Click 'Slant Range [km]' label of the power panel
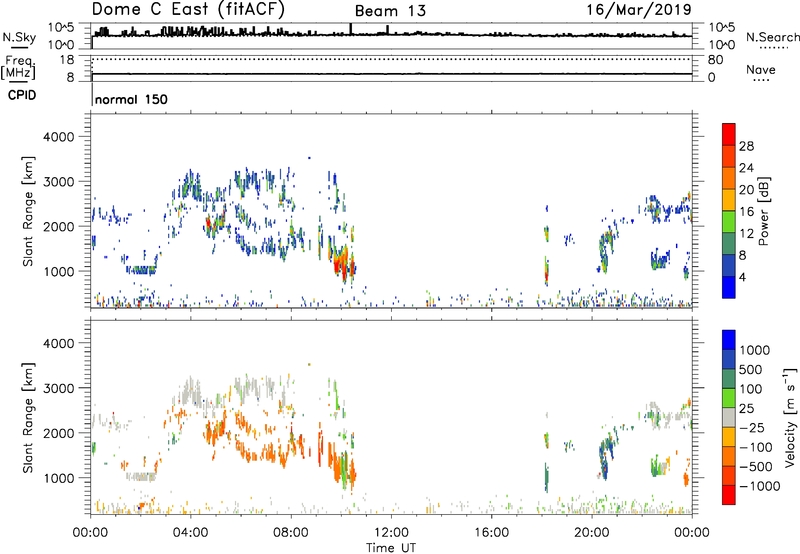The image size is (800, 554). tap(28, 211)
